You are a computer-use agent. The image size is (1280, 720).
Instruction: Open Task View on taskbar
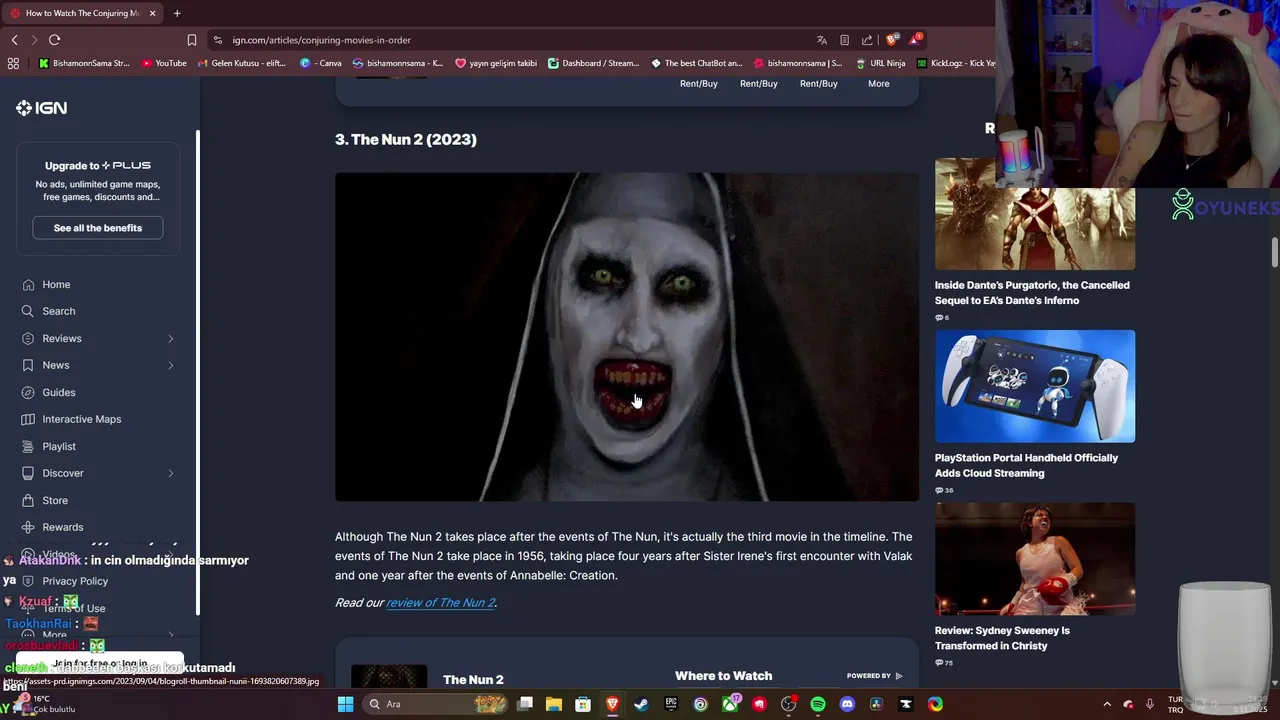(x=525, y=704)
